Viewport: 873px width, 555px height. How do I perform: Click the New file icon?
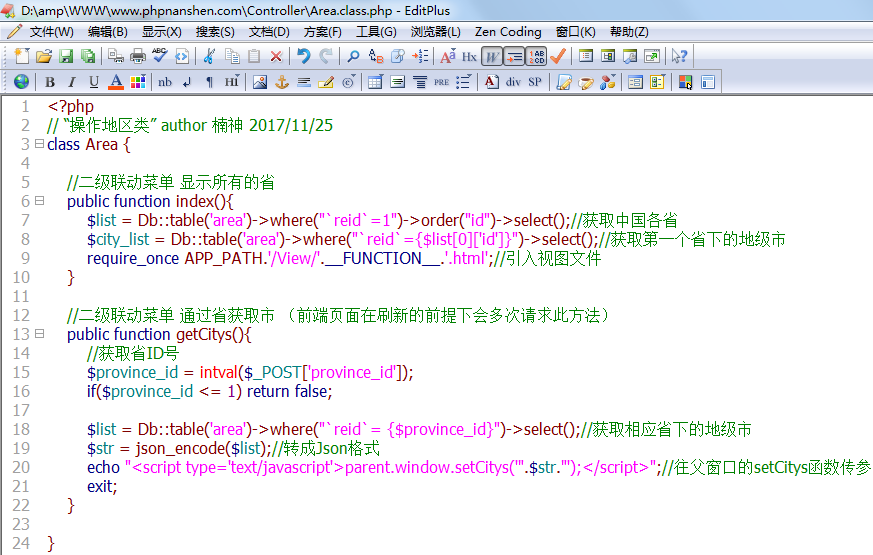click(22, 56)
